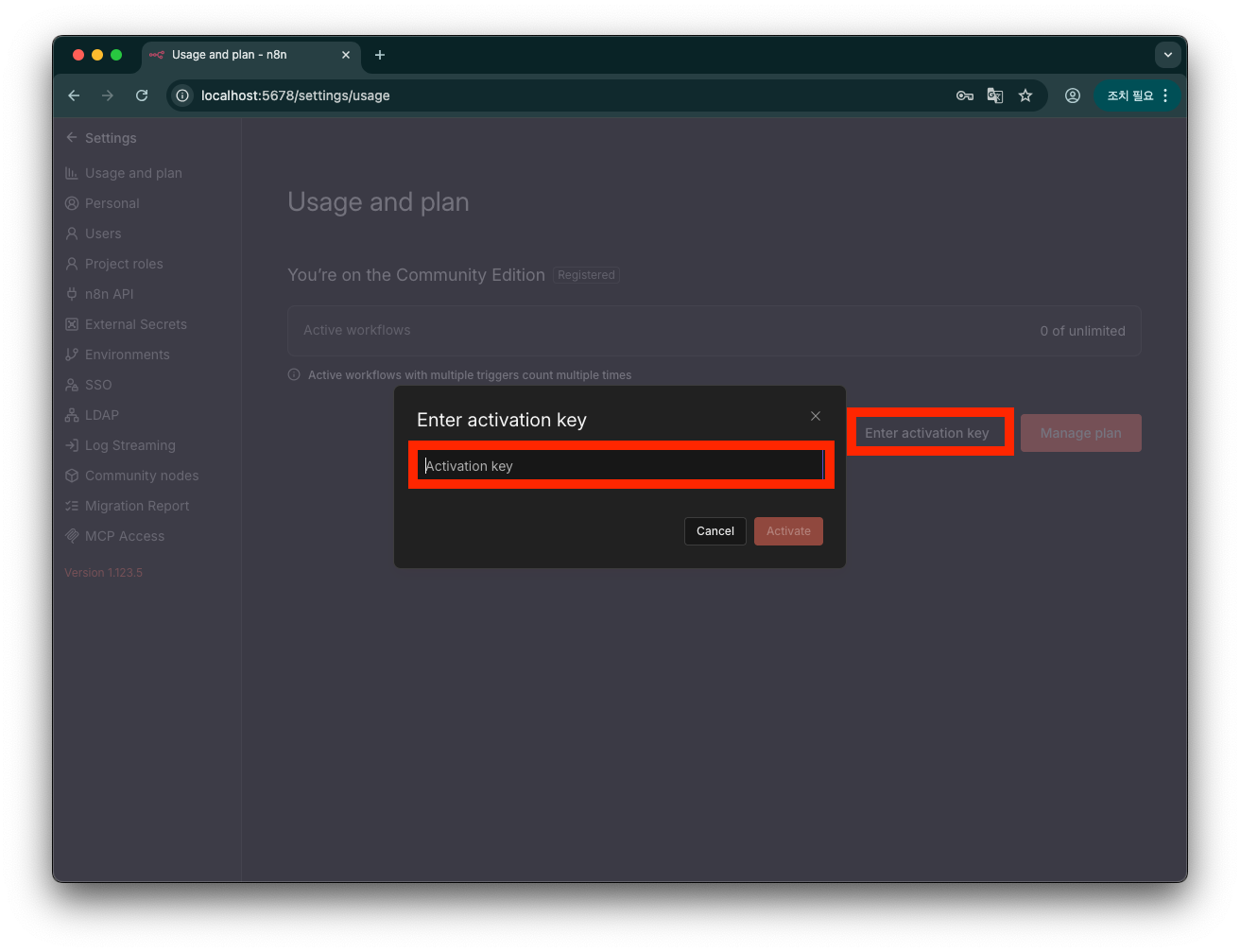This screenshot has height=952, width=1240.
Task: Click the Registered badge
Action: (x=586, y=275)
